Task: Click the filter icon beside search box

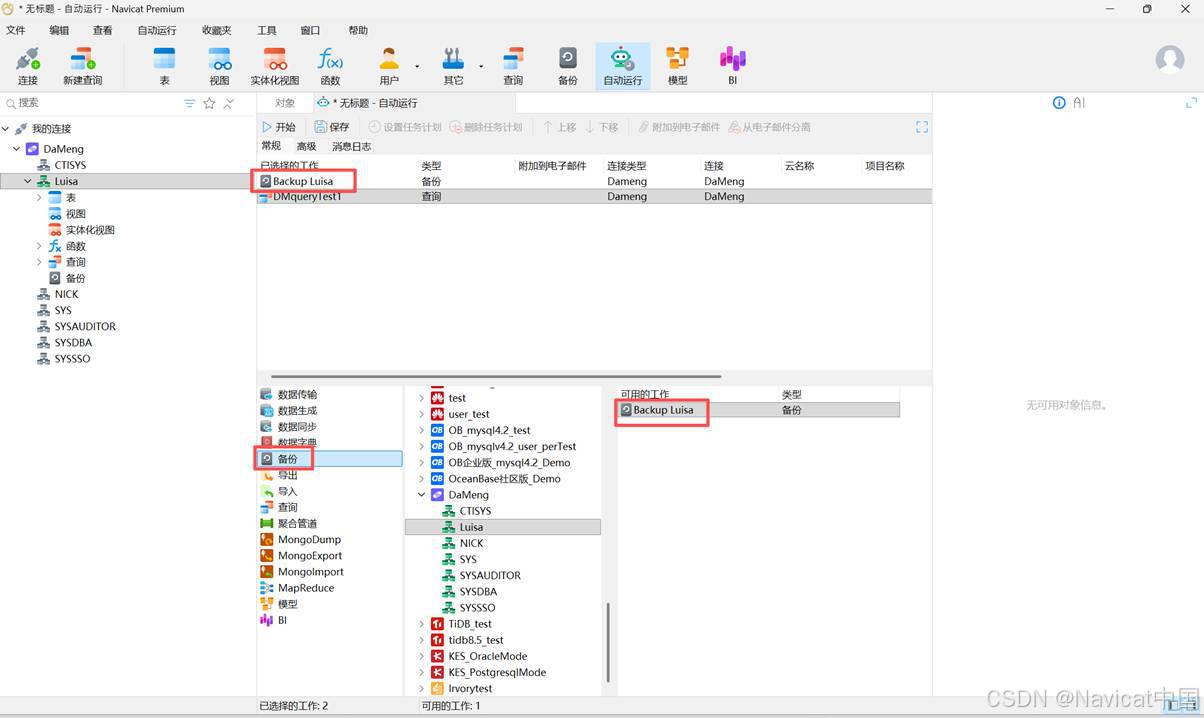Action: pyautogui.click(x=190, y=103)
